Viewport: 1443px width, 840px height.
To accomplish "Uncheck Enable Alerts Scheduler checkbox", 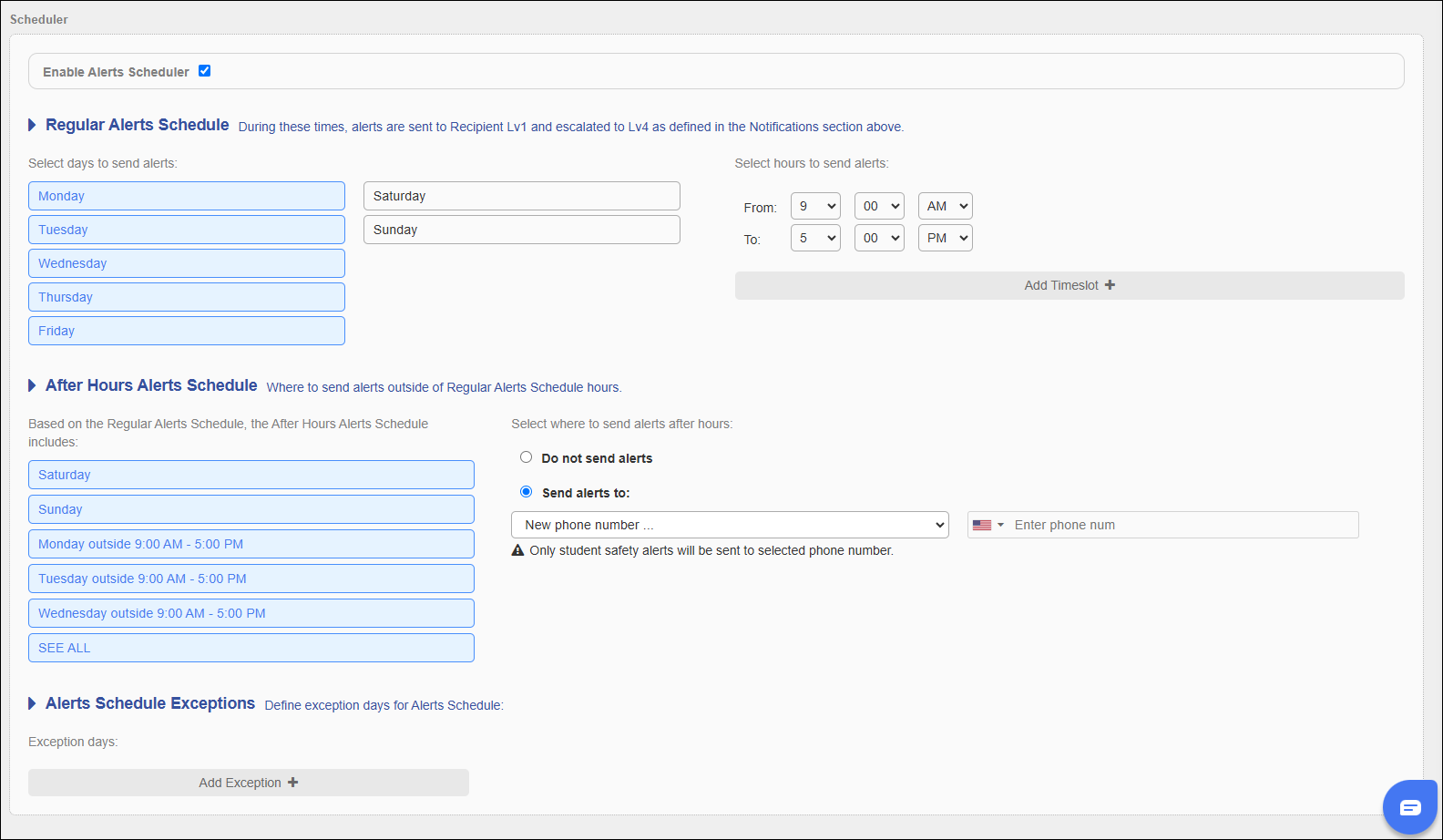I will point(204,71).
